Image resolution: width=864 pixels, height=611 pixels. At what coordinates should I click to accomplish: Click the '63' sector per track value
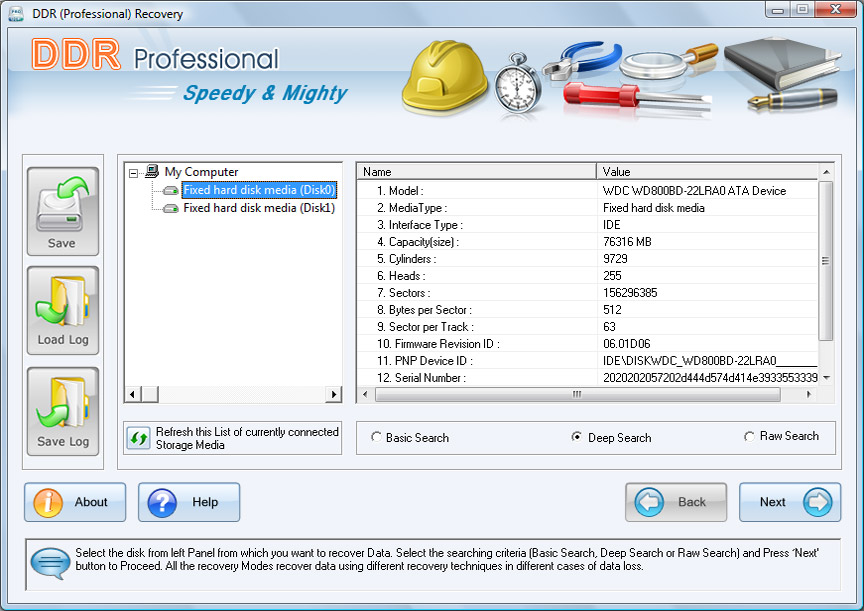pyautogui.click(x=609, y=327)
